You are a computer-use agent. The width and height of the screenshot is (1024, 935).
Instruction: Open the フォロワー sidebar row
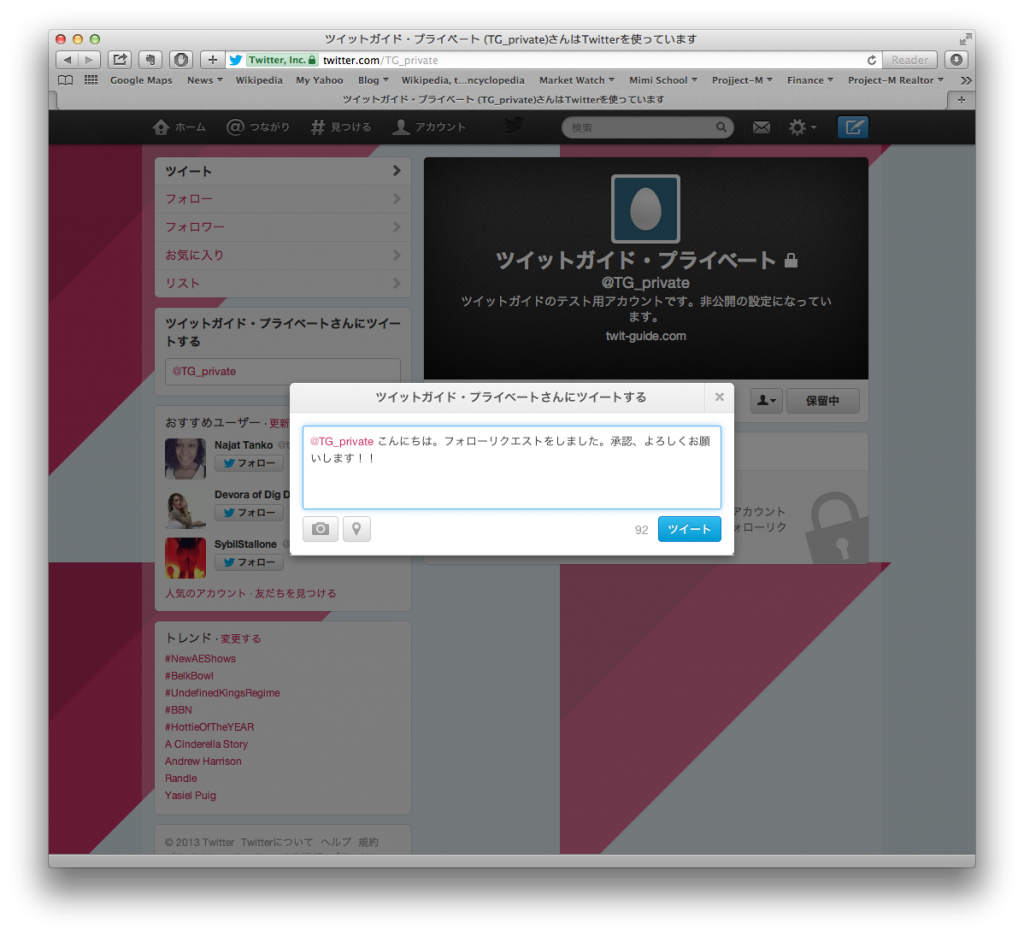pos(283,227)
